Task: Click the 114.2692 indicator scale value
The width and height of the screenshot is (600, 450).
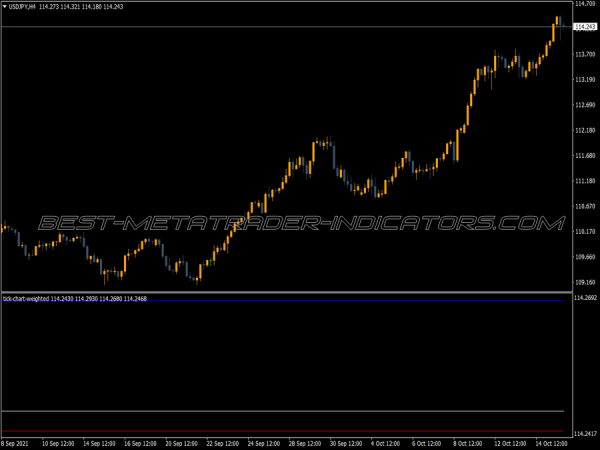Action: tap(586, 297)
